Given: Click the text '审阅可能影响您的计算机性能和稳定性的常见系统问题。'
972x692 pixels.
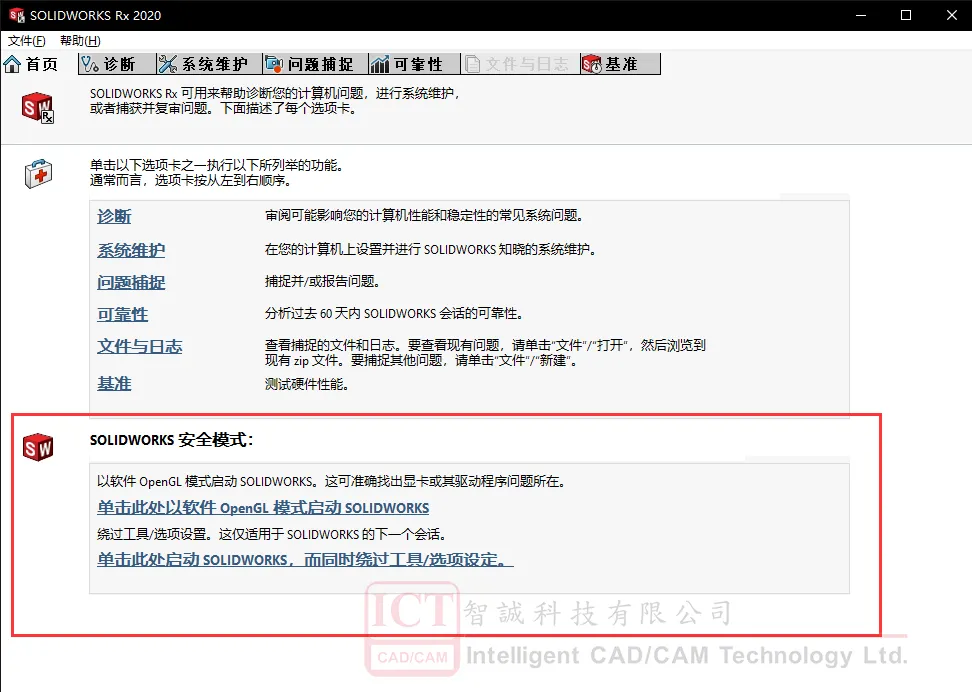Looking at the screenshot, I should coord(424,216).
